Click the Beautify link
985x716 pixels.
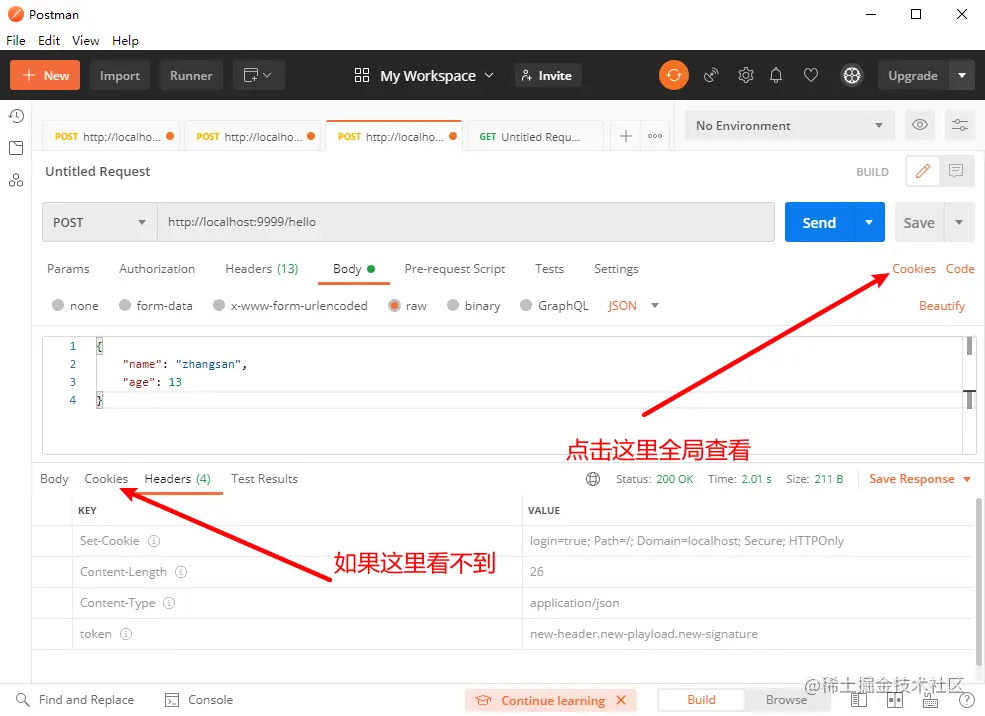[942, 306]
